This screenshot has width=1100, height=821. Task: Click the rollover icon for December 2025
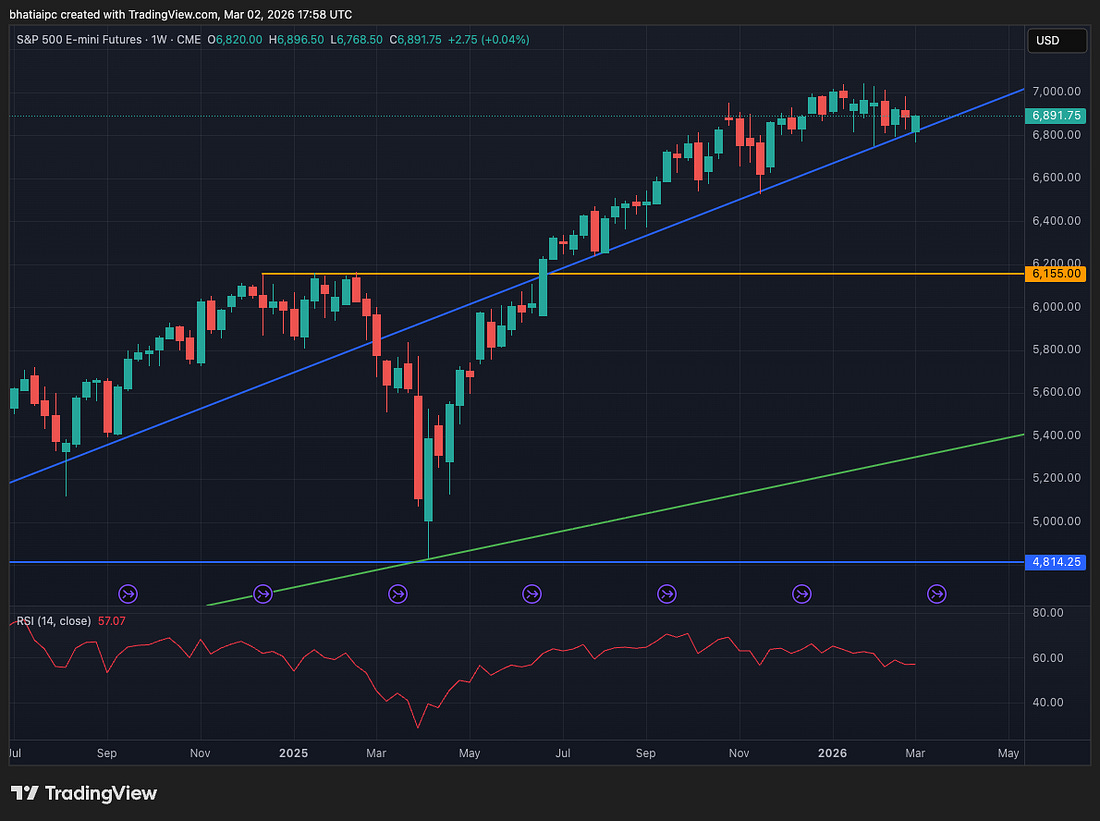(x=802, y=594)
